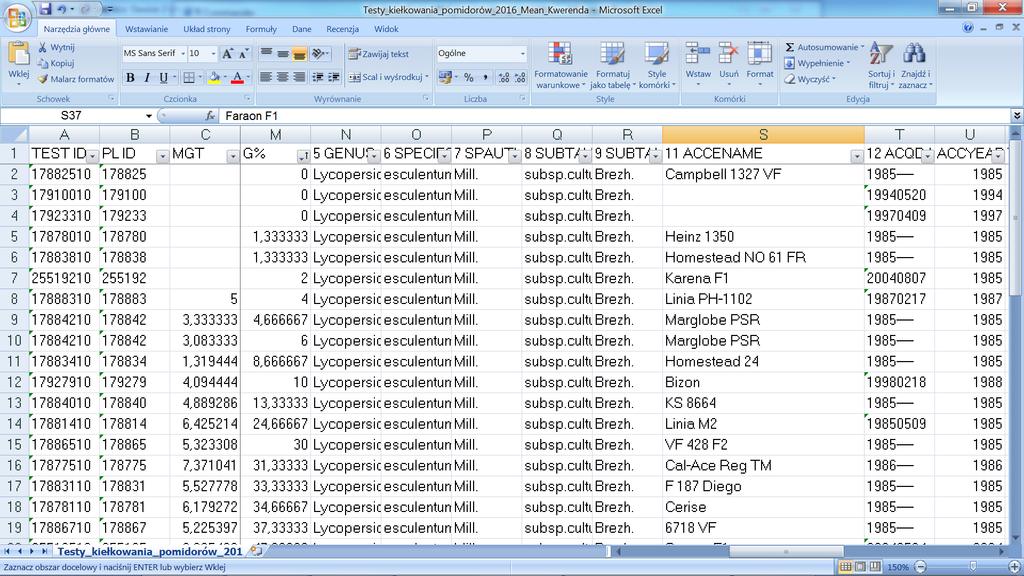
Task: Align text right
Action: point(299,77)
